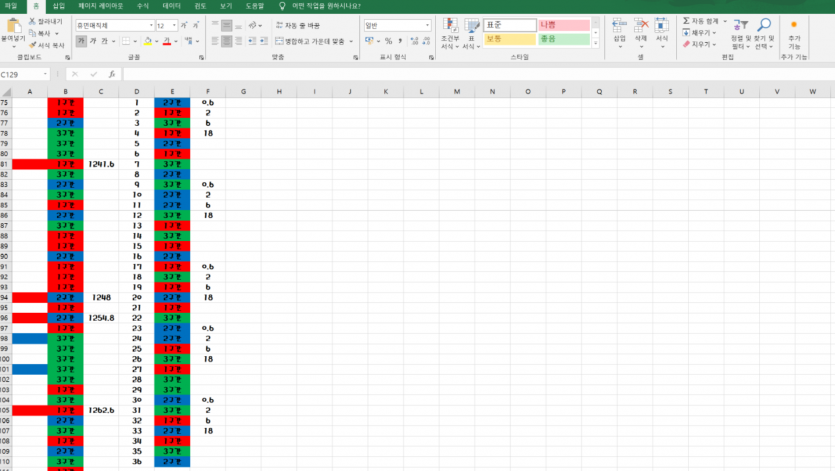Switch to the Insert (삽입) tab
The width and height of the screenshot is (835, 471).
(x=59, y=6)
